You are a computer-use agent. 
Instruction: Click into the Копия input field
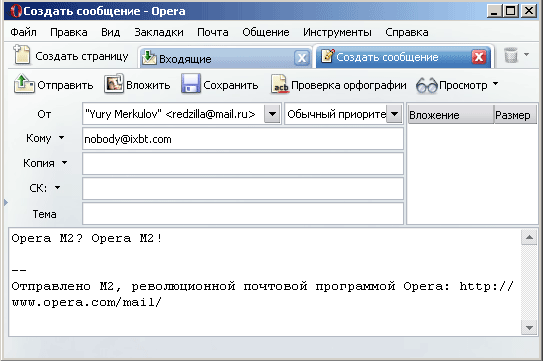tap(243, 164)
